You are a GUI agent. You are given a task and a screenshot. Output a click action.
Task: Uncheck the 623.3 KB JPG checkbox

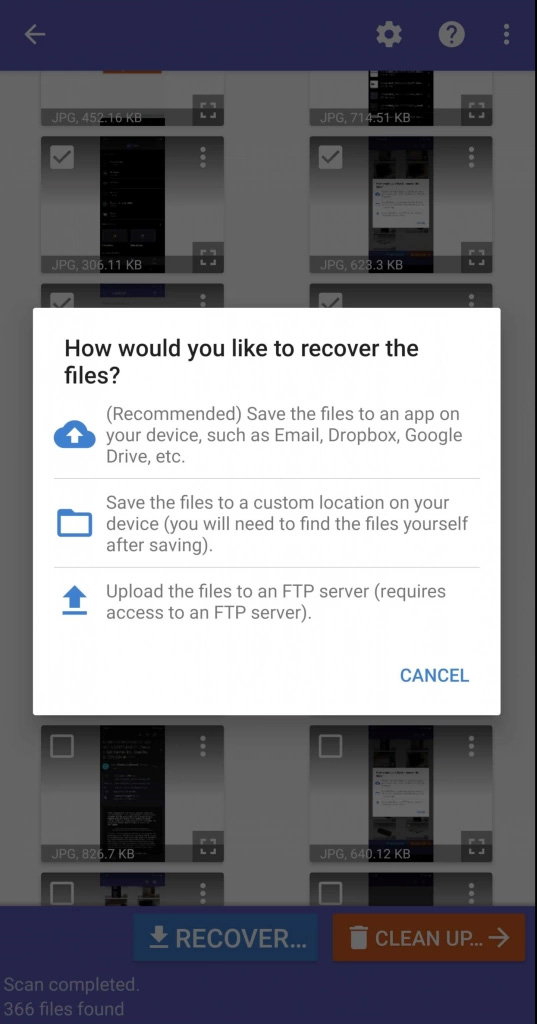(331, 157)
